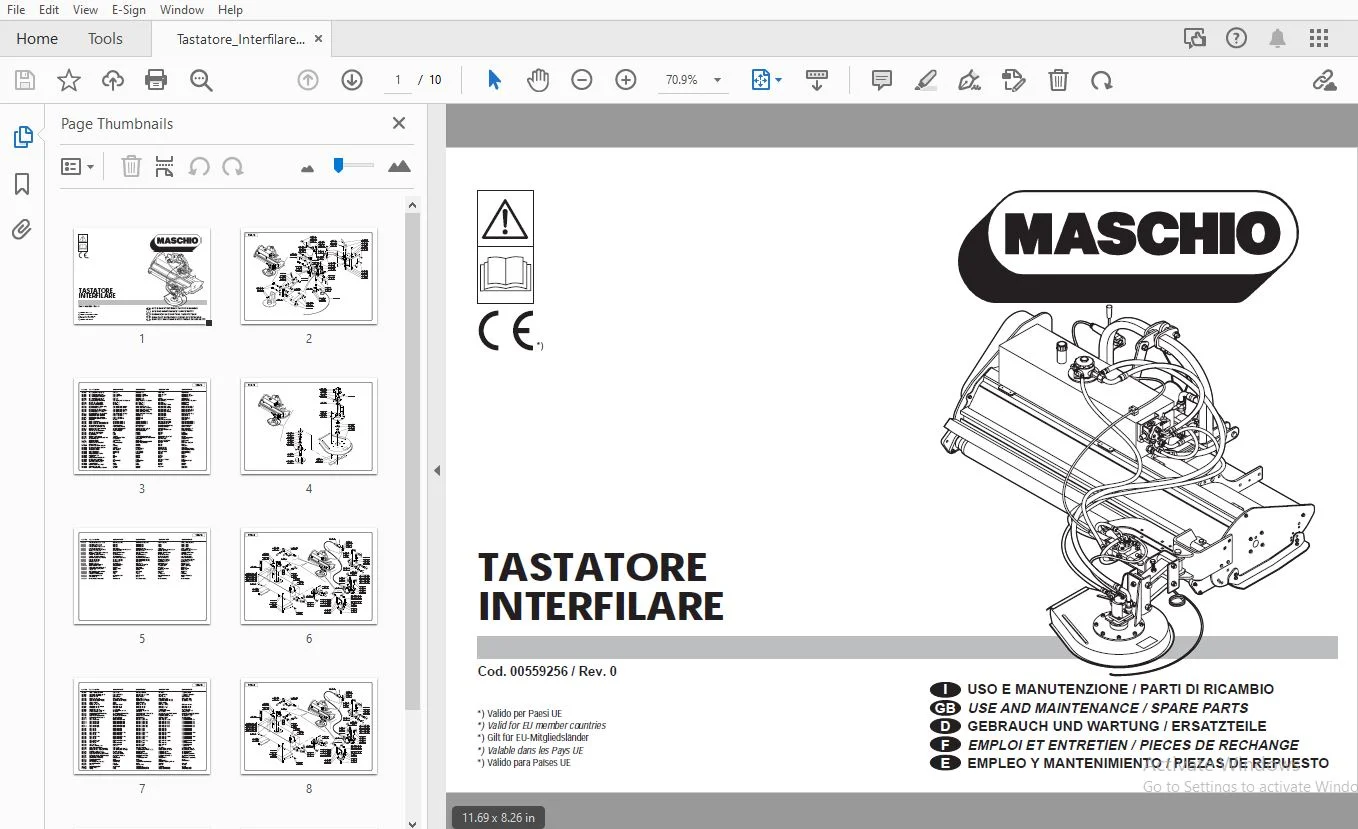Go to the next page arrow
This screenshot has height=829, width=1358.
352,80
